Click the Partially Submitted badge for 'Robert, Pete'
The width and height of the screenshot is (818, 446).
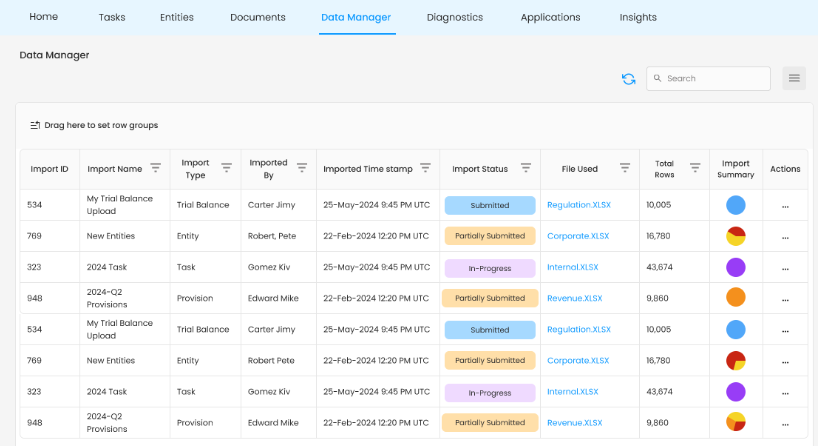click(490, 236)
